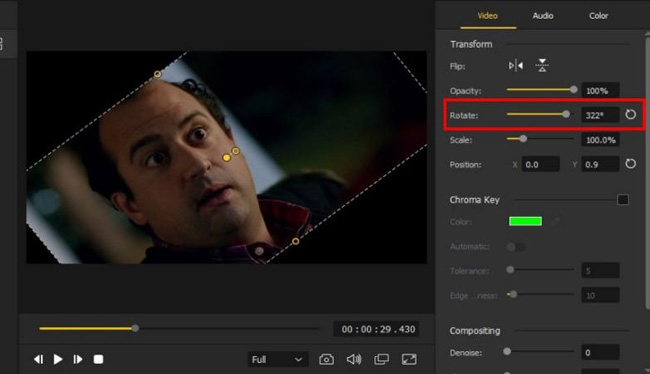650x374 pixels.
Task: Enter fullscreen preview mode
Action: [409, 359]
